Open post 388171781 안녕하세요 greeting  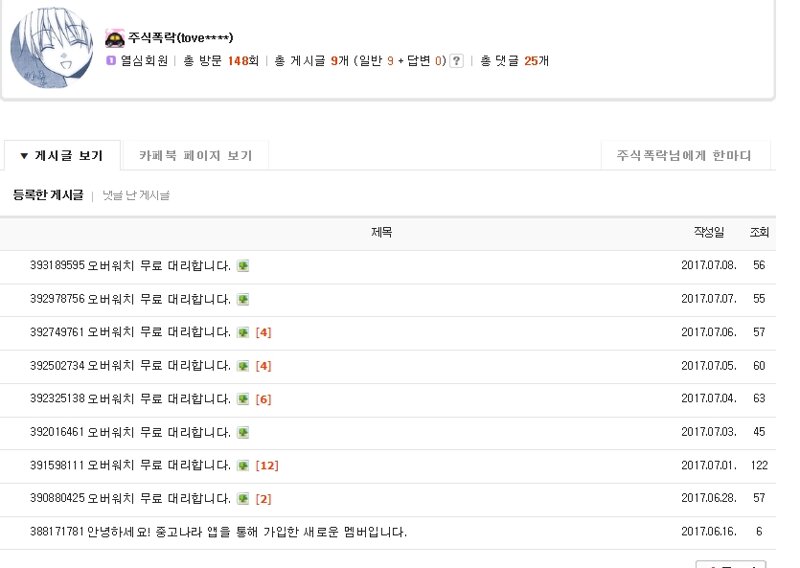point(218,532)
